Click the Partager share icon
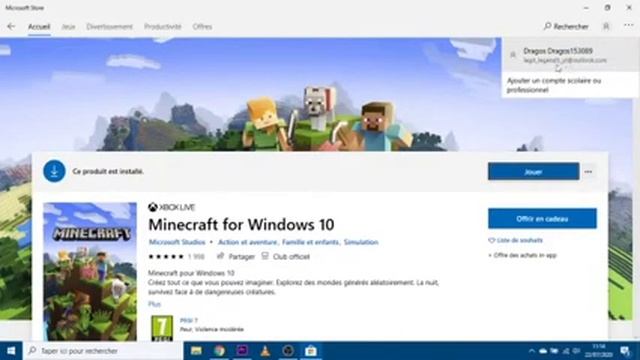 coord(220,256)
